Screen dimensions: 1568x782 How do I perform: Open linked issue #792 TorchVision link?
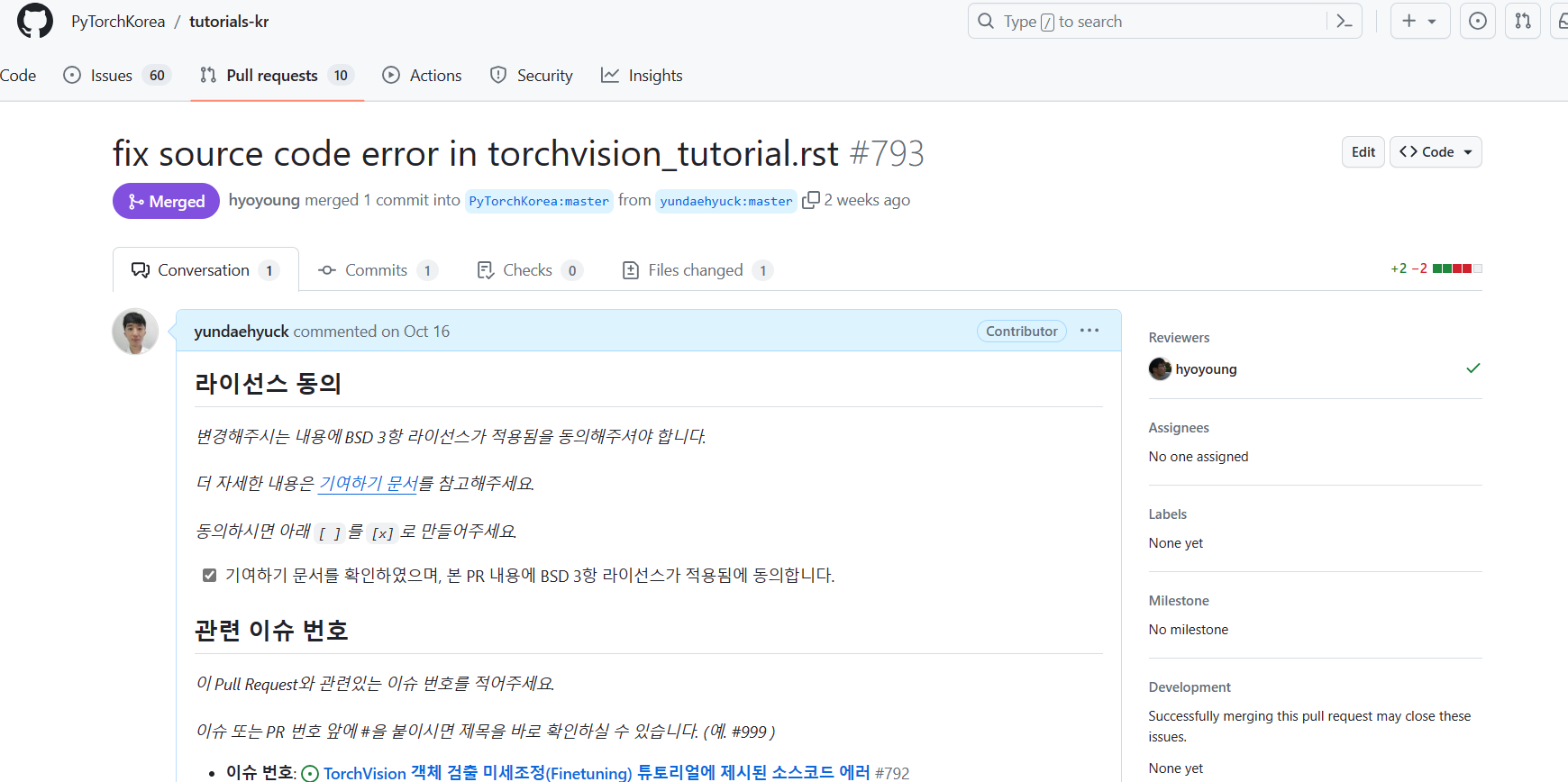click(597, 773)
